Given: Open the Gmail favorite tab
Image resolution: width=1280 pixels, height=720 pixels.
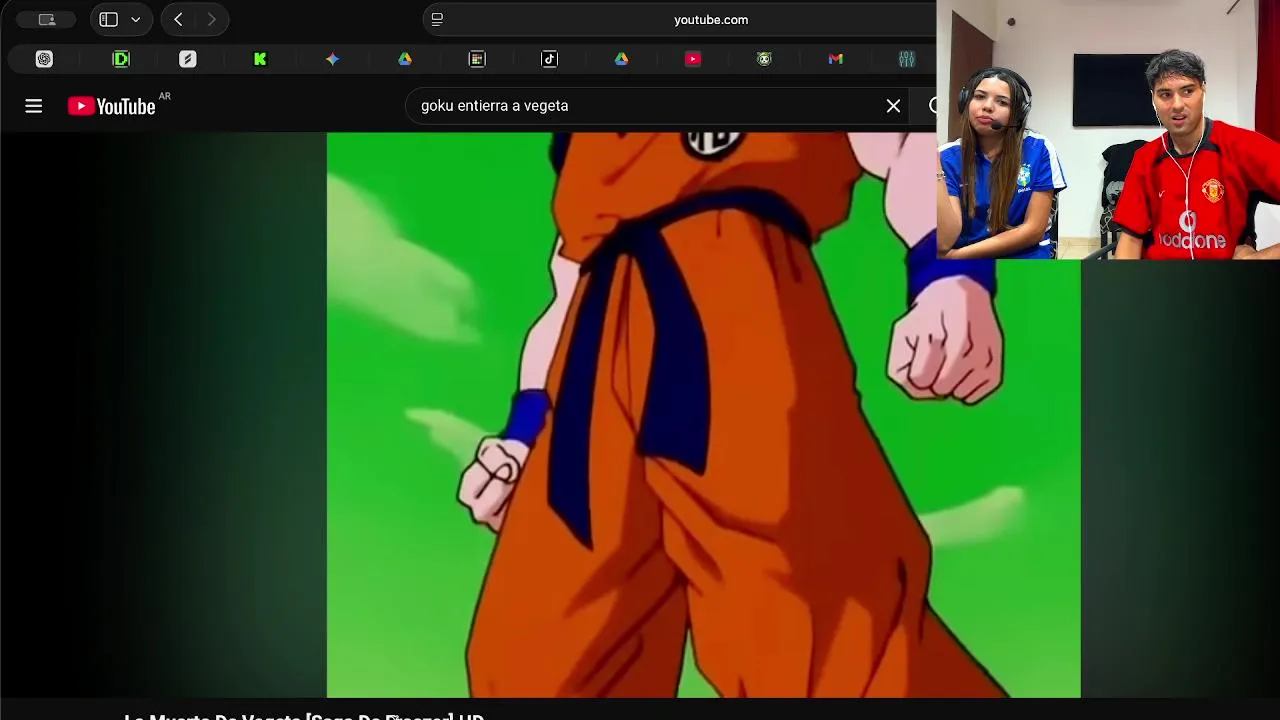Looking at the screenshot, I should pyautogui.click(x=836, y=59).
